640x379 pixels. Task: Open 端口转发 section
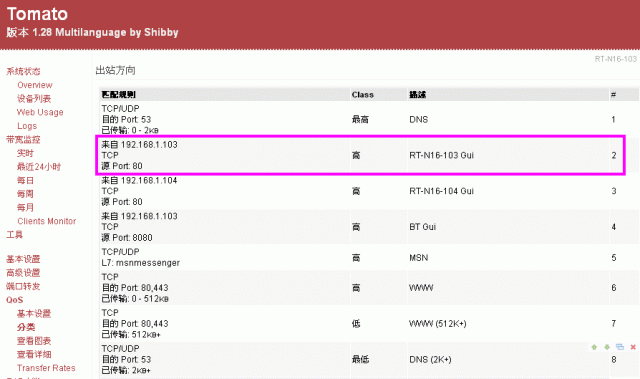coord(23,286)
